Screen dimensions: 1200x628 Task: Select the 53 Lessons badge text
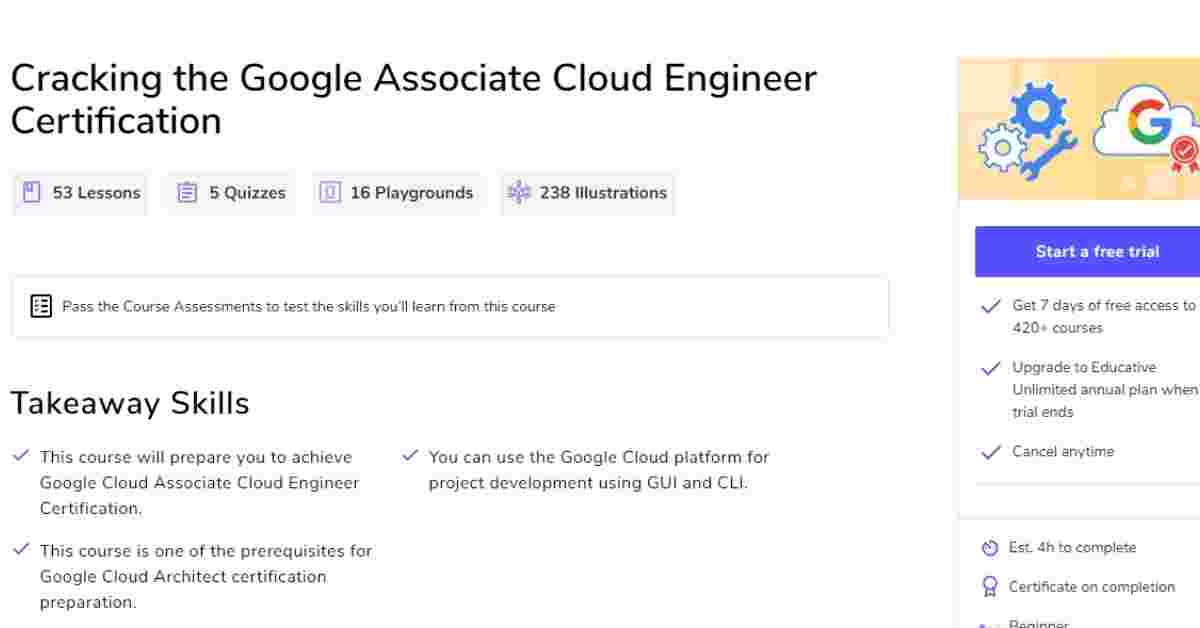pos(96,193)
